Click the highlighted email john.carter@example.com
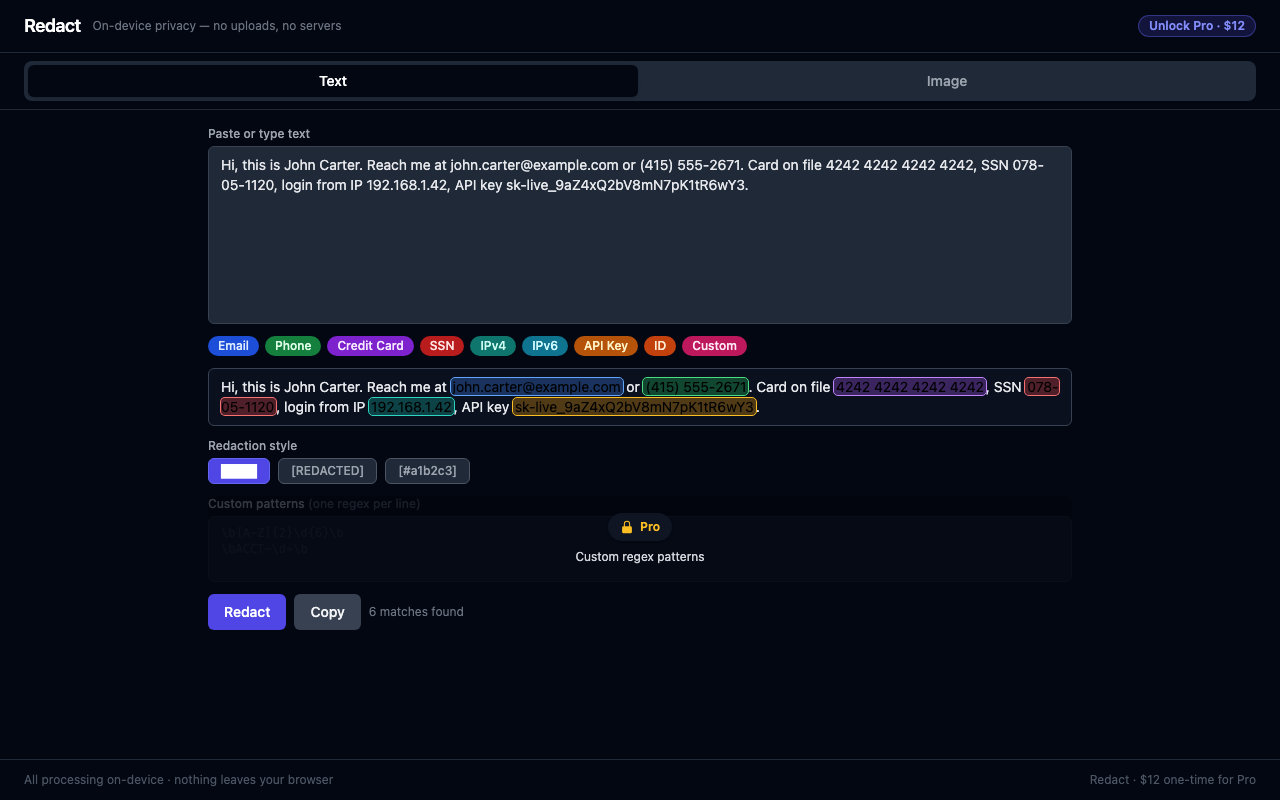Screen dimensions: 1280x800 537,387
